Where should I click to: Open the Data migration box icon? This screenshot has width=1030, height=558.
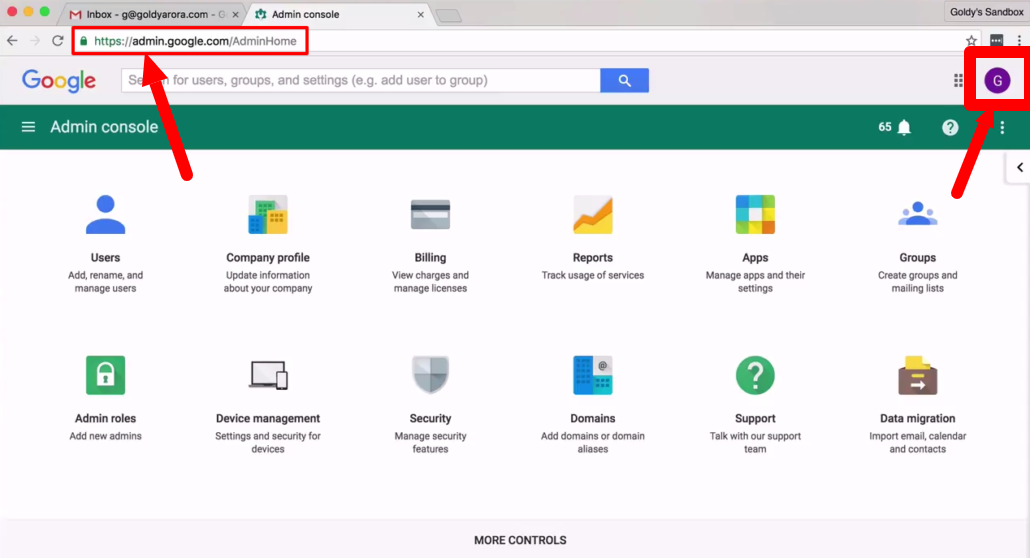[x=918, y=375]
